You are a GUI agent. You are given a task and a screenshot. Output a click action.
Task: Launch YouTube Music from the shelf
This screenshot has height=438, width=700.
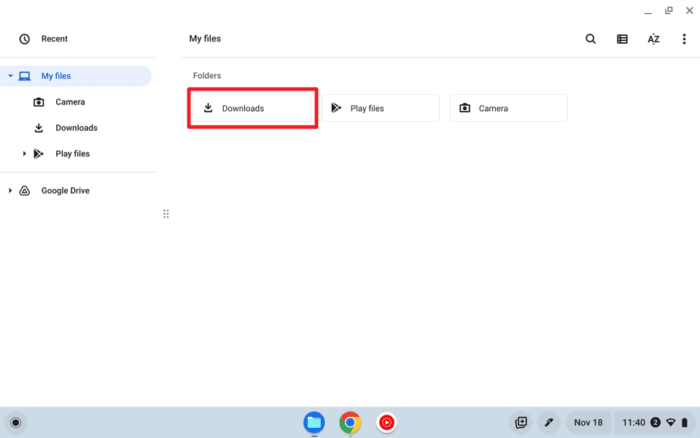(x=387, y=422)
